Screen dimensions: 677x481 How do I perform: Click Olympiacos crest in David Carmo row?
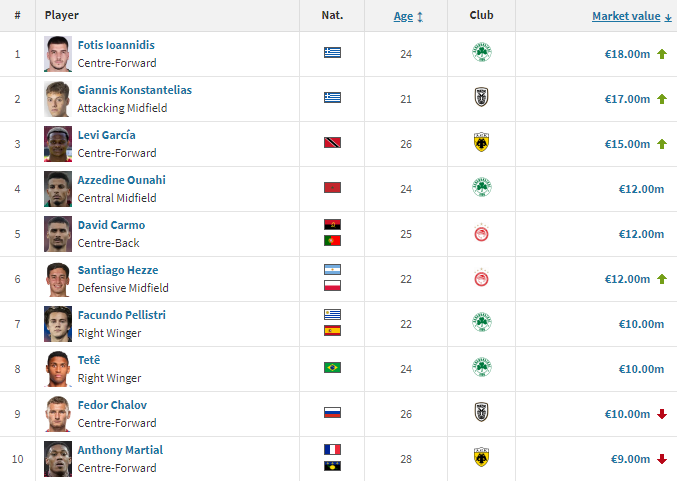coord(481,233)
